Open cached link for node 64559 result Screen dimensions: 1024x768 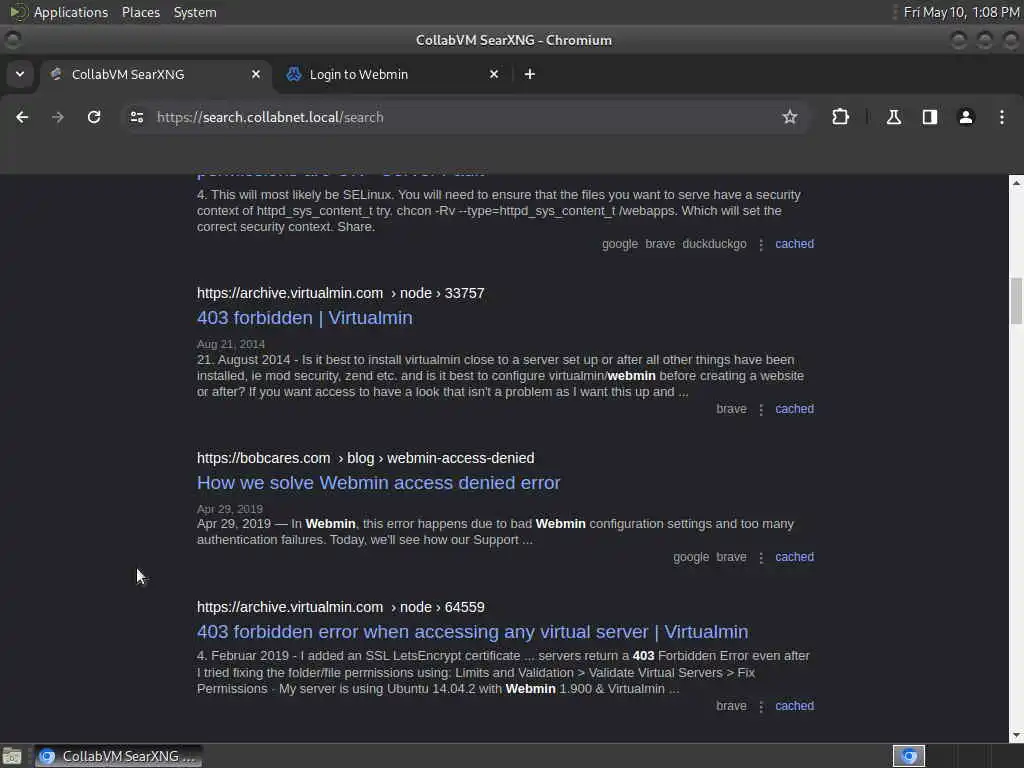tap(794, 706)
